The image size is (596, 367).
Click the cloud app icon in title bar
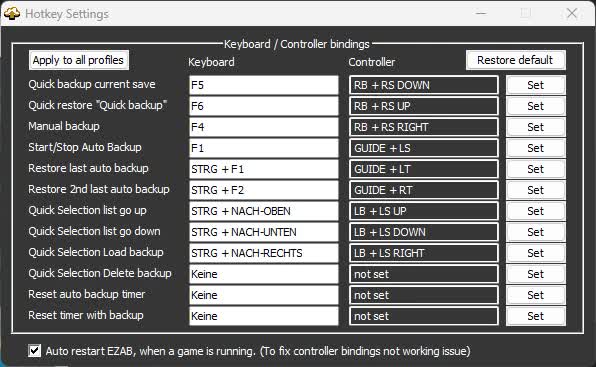coord(12,14)
